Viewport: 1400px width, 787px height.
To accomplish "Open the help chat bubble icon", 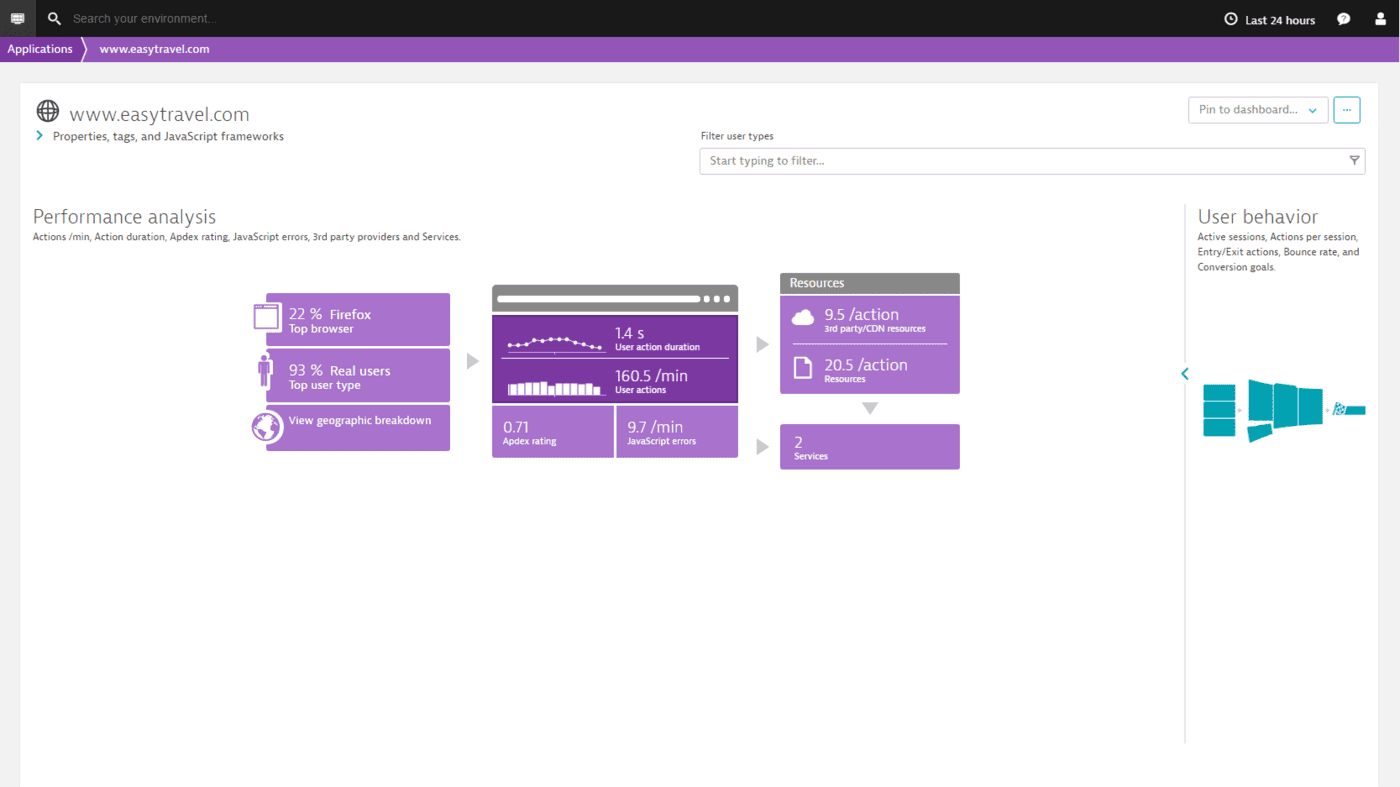I will 1343,18.
